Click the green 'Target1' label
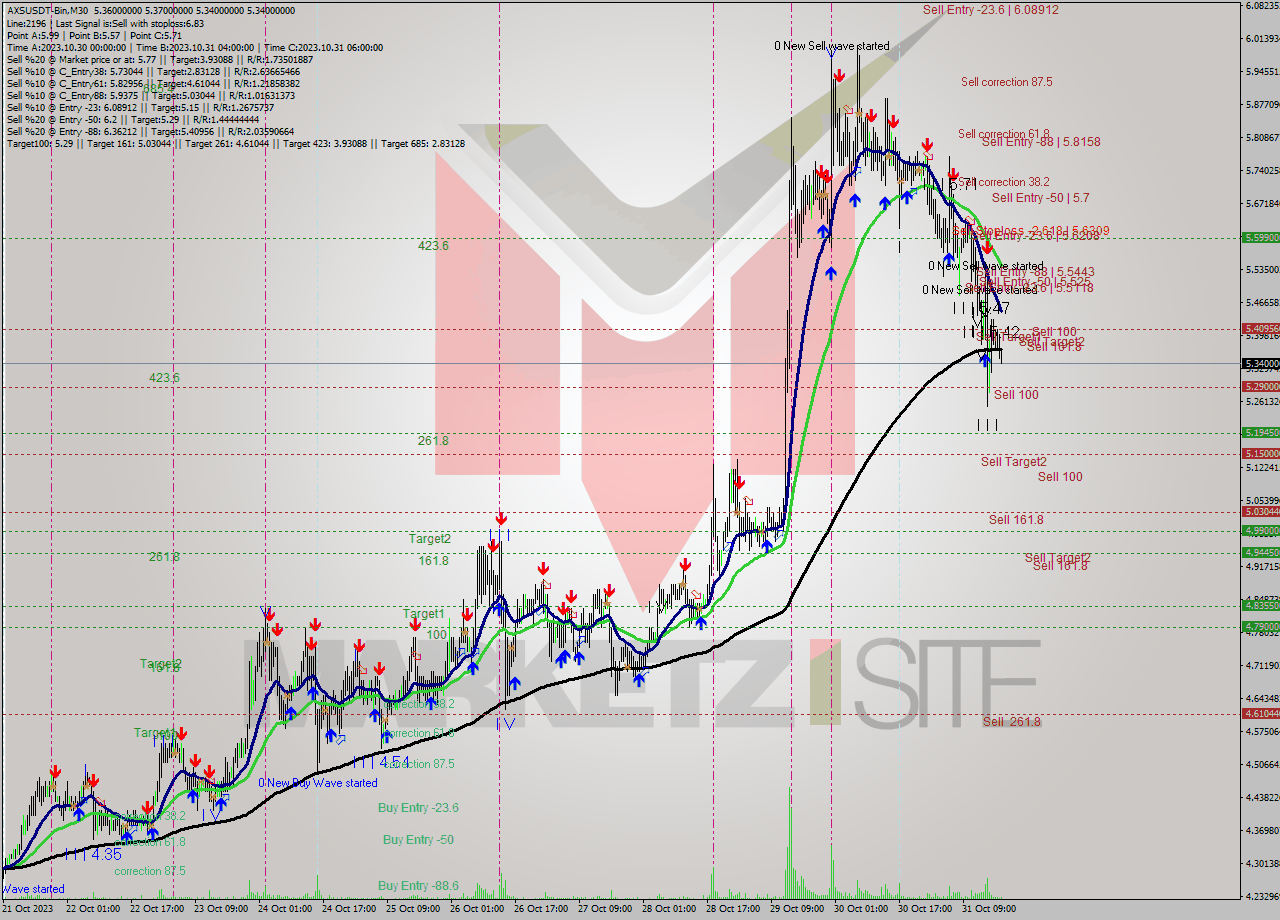This screenshot has height=920, width=1280. pos(424,614)
